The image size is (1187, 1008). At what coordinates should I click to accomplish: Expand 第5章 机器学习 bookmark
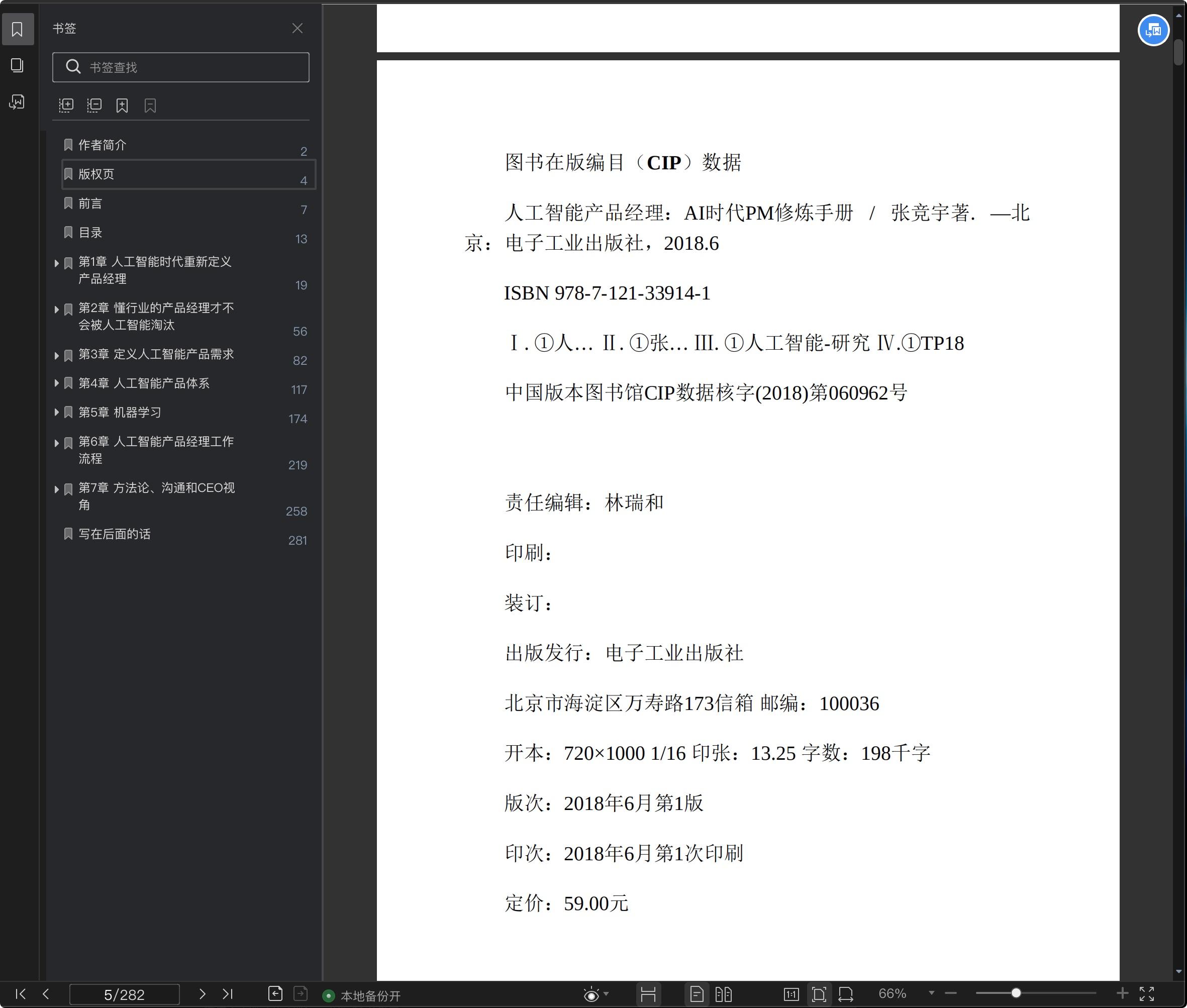(57, 412)
